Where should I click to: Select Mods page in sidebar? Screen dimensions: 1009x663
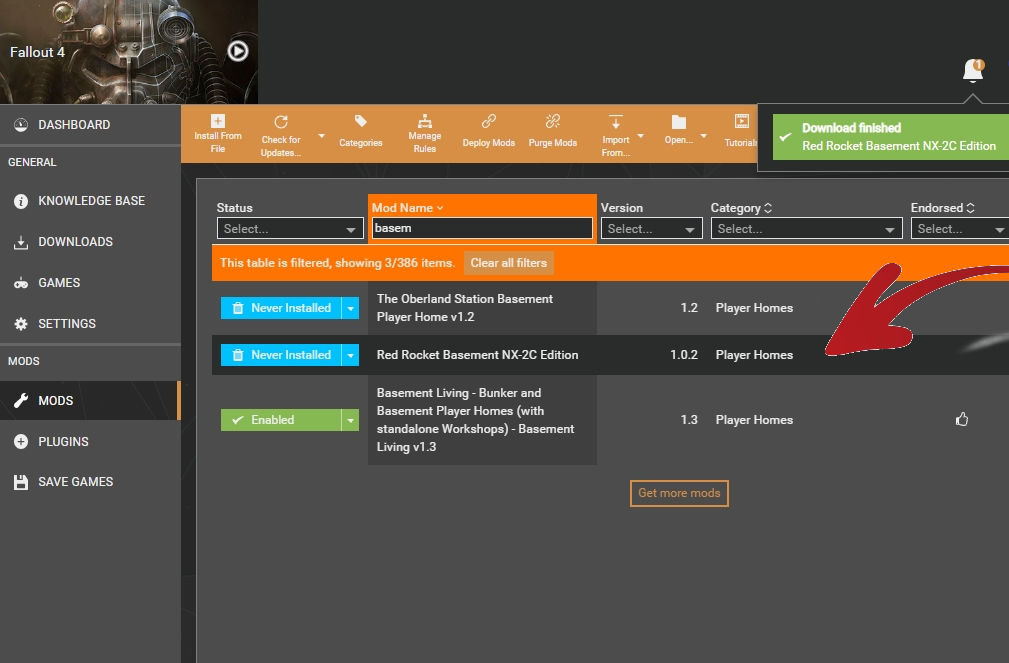click(90, 400)
